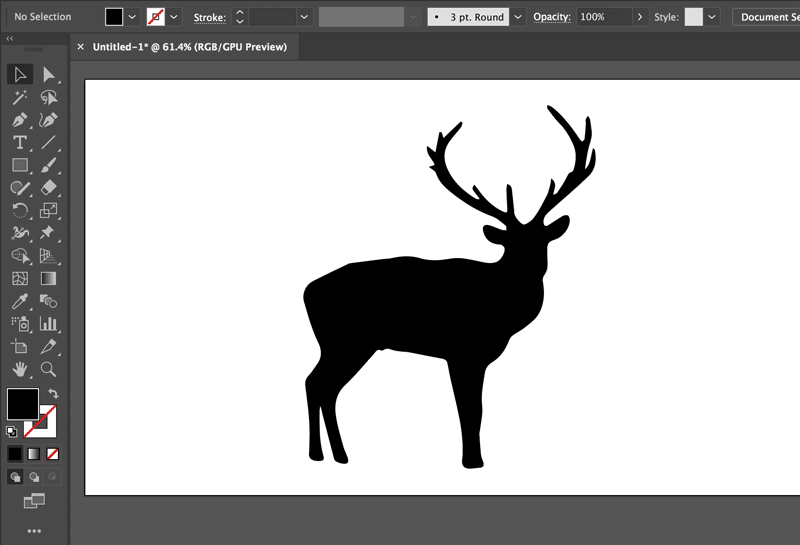Click the Opacity percentage input field
Image resolution: width=800 pixels, height=545 pixels.
(604, 17)
